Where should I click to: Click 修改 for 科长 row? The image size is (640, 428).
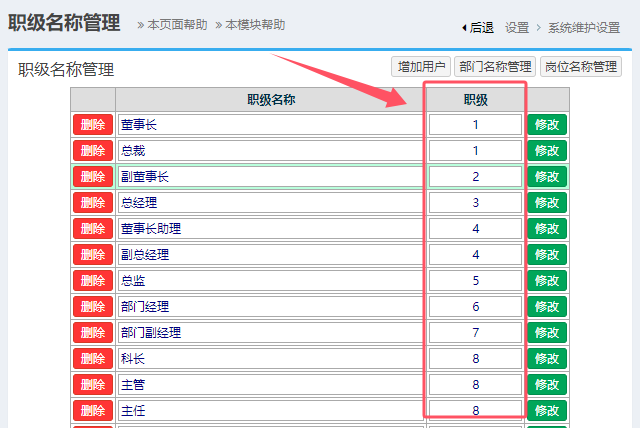click(547, 359)
